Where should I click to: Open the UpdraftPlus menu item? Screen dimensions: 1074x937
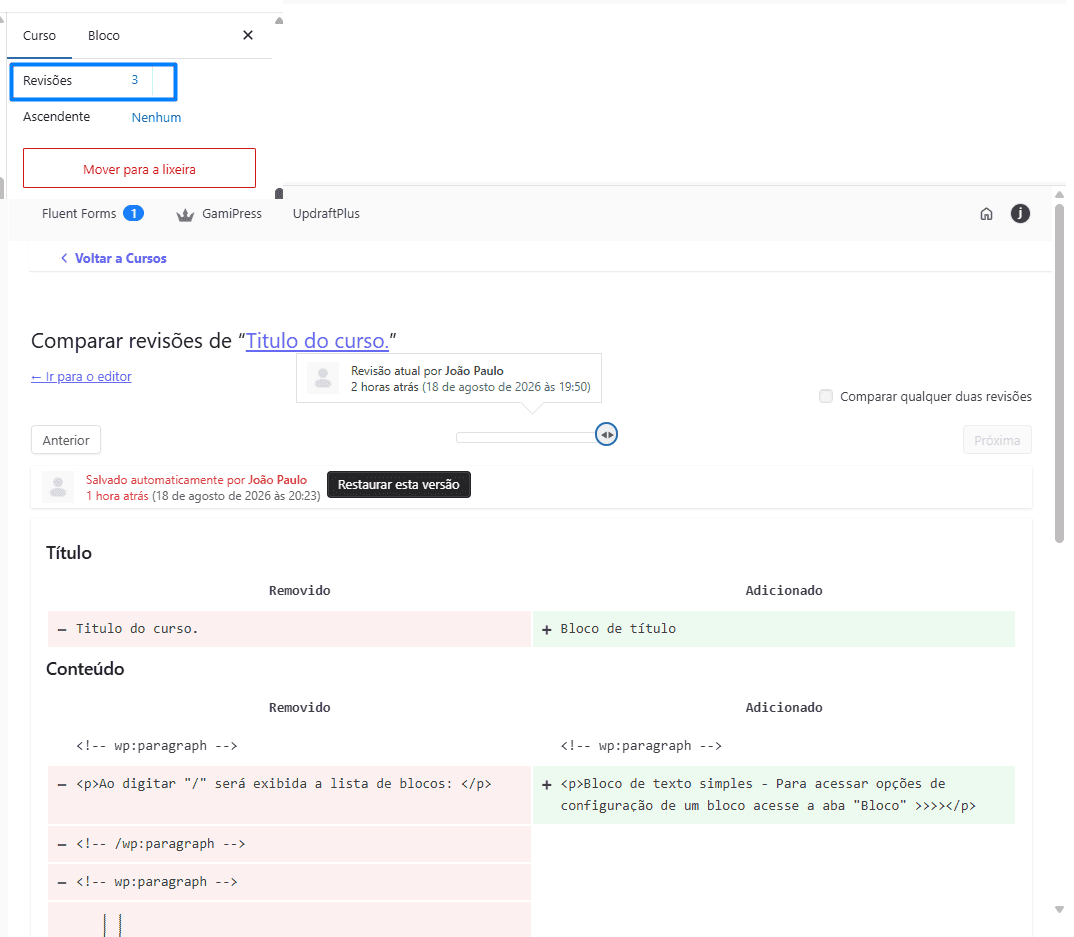coord(326,214)
